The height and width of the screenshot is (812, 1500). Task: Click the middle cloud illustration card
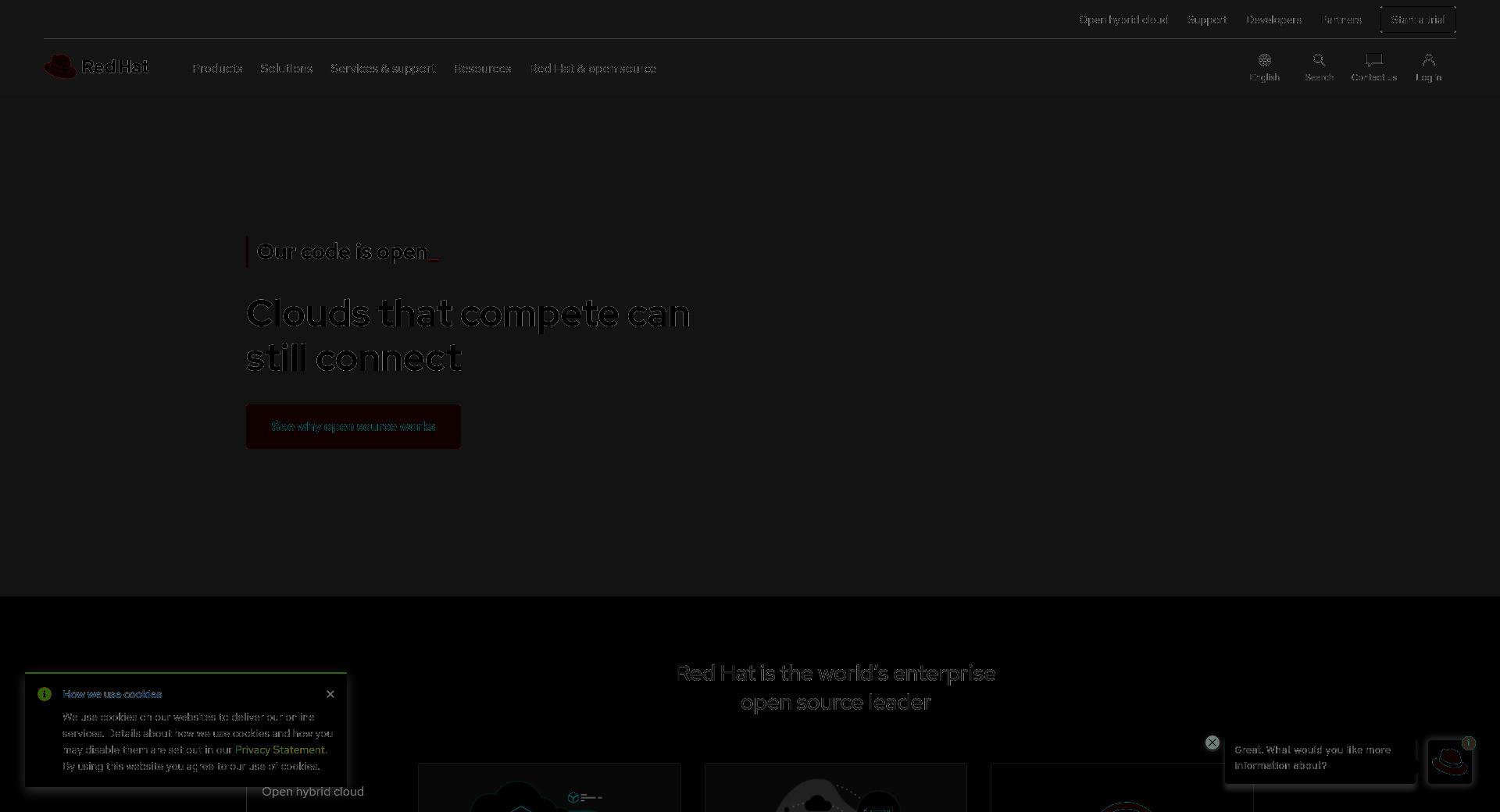click(836, 788)
